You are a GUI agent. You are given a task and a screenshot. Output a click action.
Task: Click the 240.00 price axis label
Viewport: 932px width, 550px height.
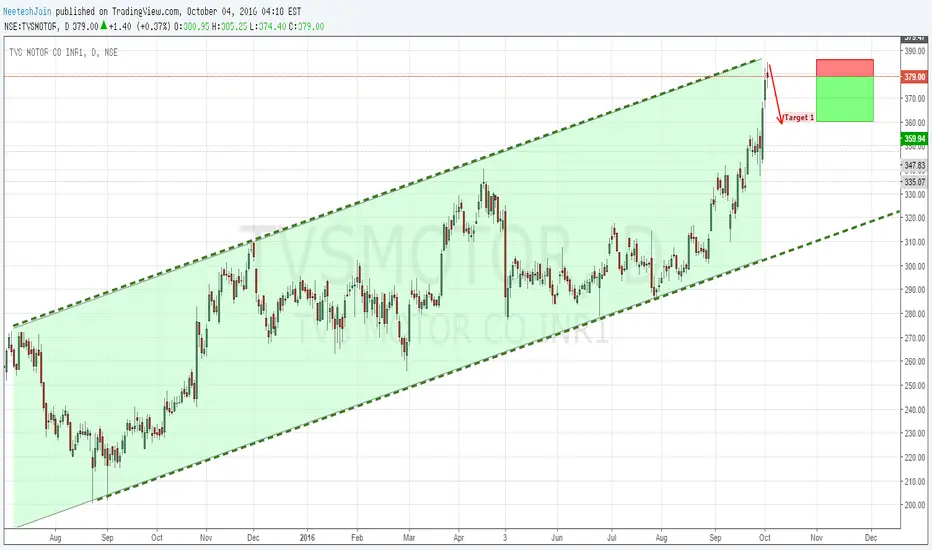[x=915, y=410]
